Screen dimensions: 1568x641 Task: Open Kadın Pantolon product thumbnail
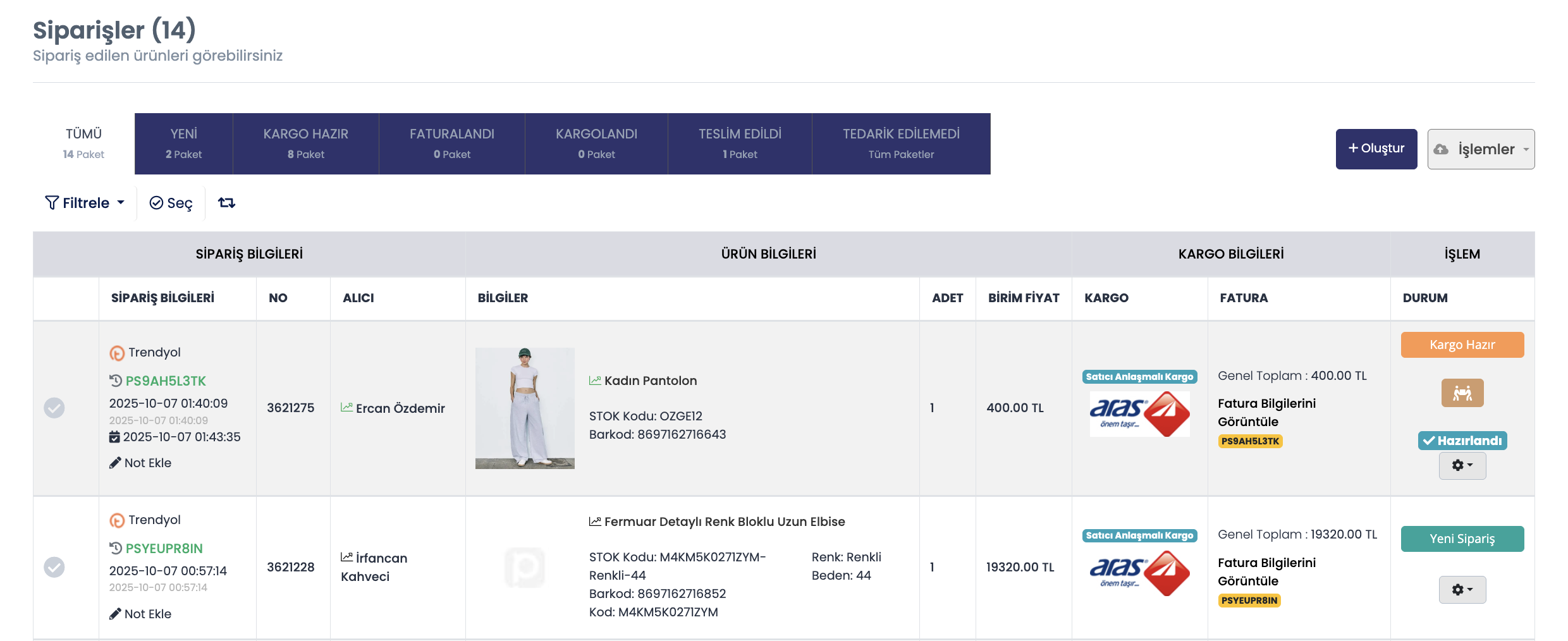(525, 408)
